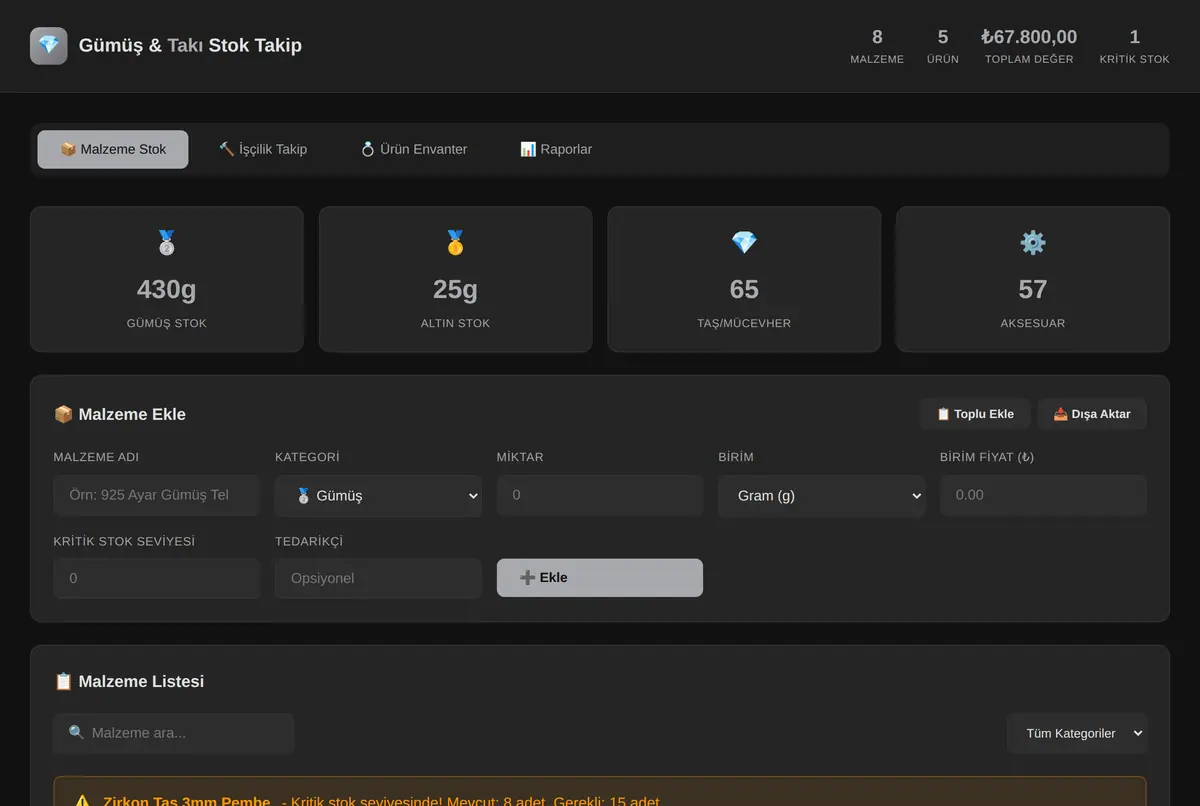The image size is (1200, 806).
Task: Click the Altın Stok summary card label
Action: click(x=455, y=323)
